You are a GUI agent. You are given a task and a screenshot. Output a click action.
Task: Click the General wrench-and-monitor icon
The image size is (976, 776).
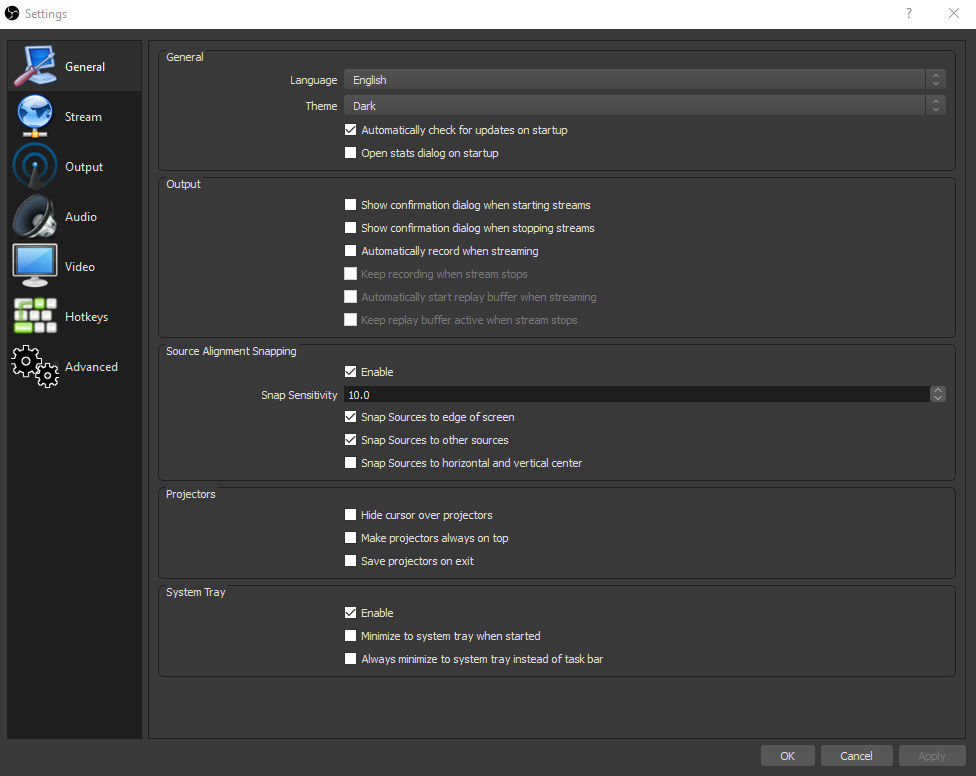pos(35,66)
